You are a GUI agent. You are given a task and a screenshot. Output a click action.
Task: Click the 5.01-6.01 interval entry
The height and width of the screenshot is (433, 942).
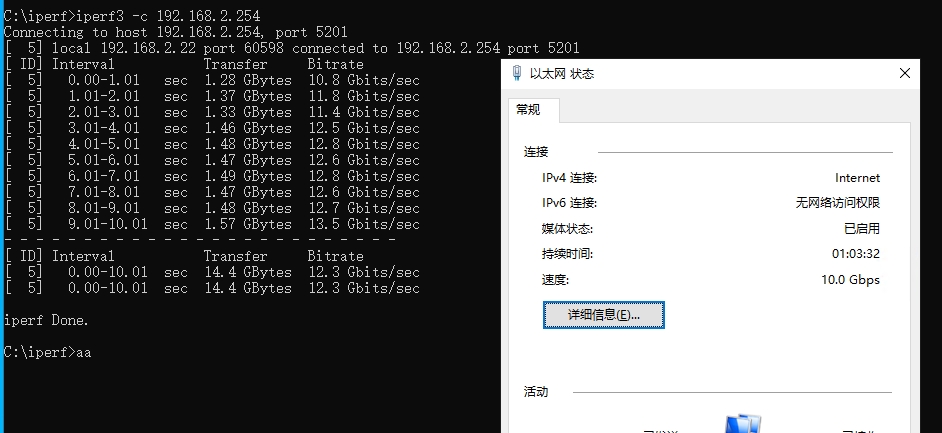click(104, 160)
